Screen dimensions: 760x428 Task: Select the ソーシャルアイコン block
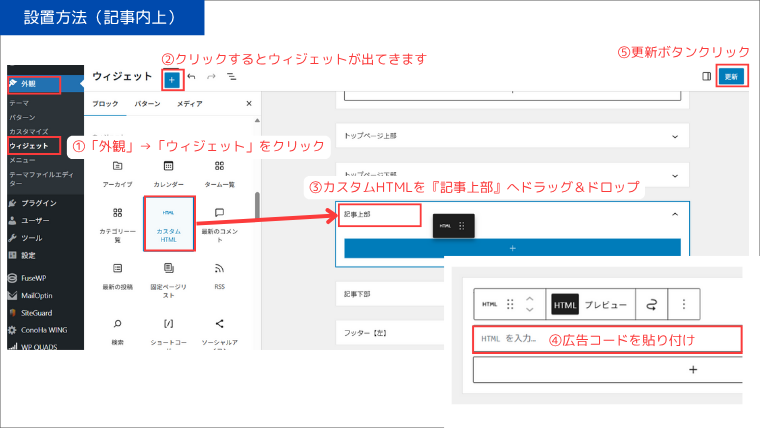pos(220,332)
